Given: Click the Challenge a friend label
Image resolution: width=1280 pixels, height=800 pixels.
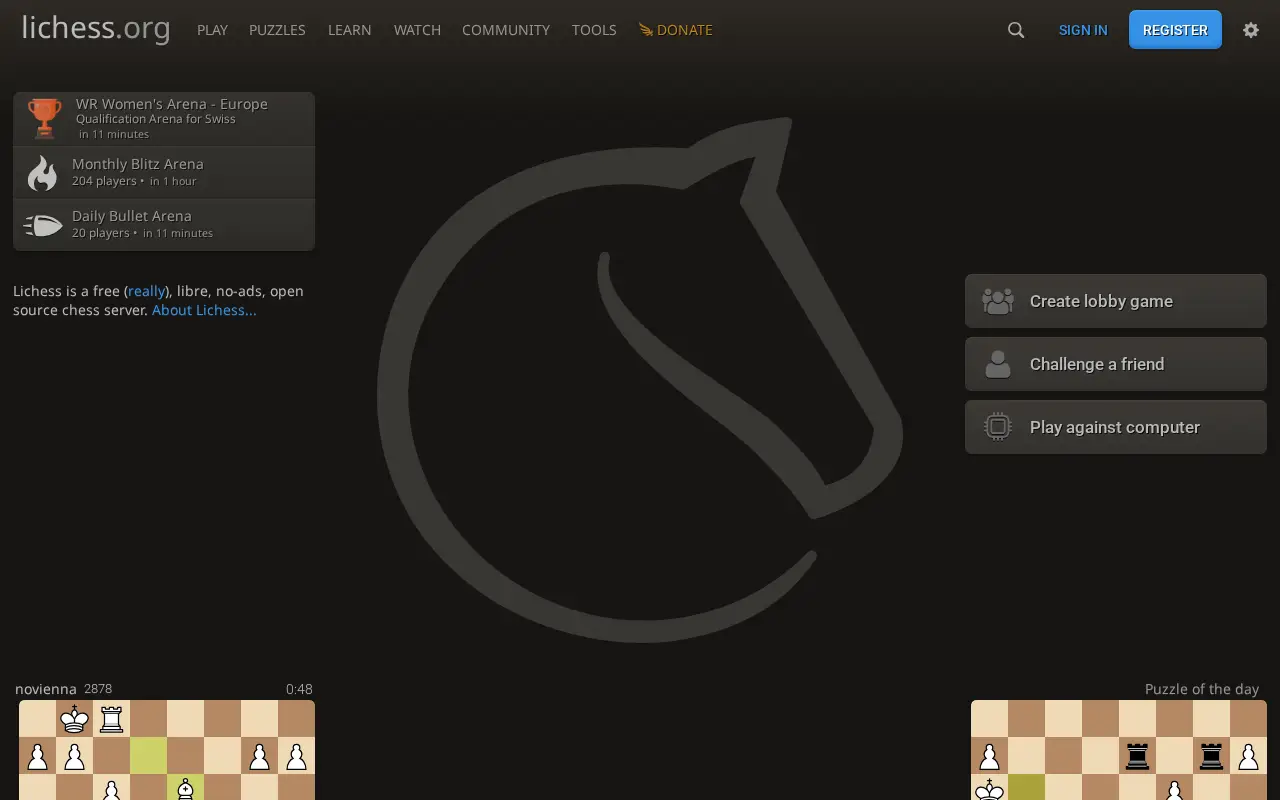Looking at the screenshot, I should [1097, 364].
